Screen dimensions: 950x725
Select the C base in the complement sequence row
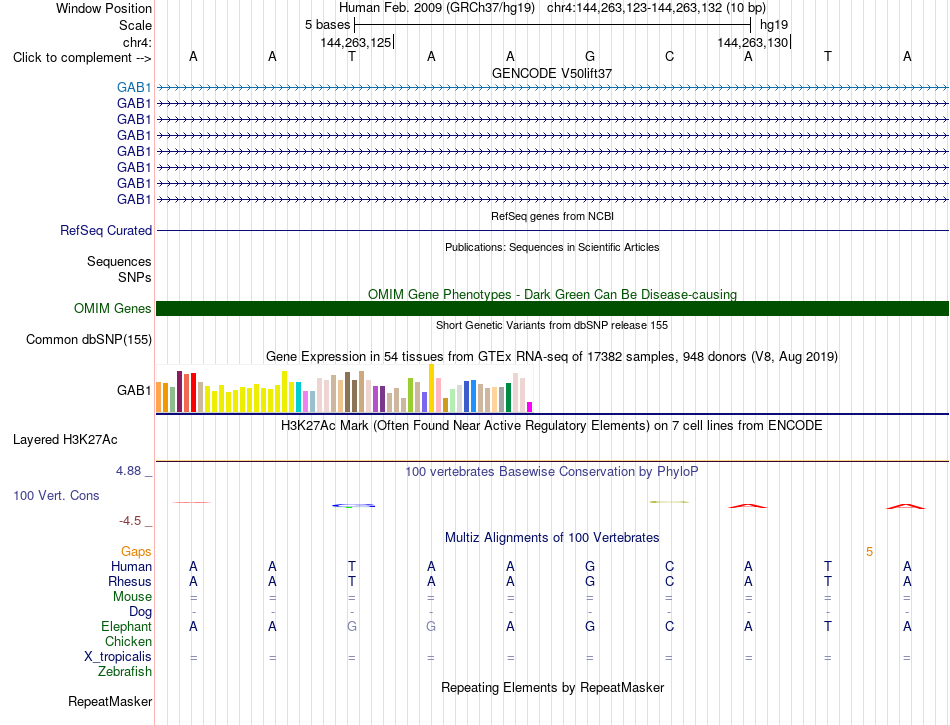point(669,56)
